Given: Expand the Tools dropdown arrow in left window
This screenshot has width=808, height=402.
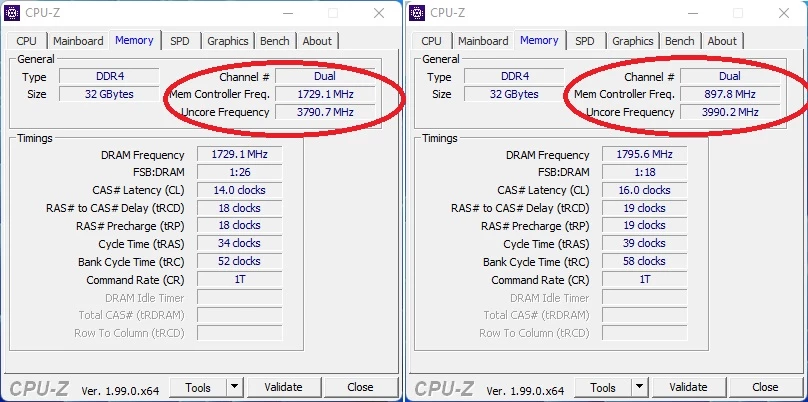Looking at the screenshot, I should [x=234, y=388].
